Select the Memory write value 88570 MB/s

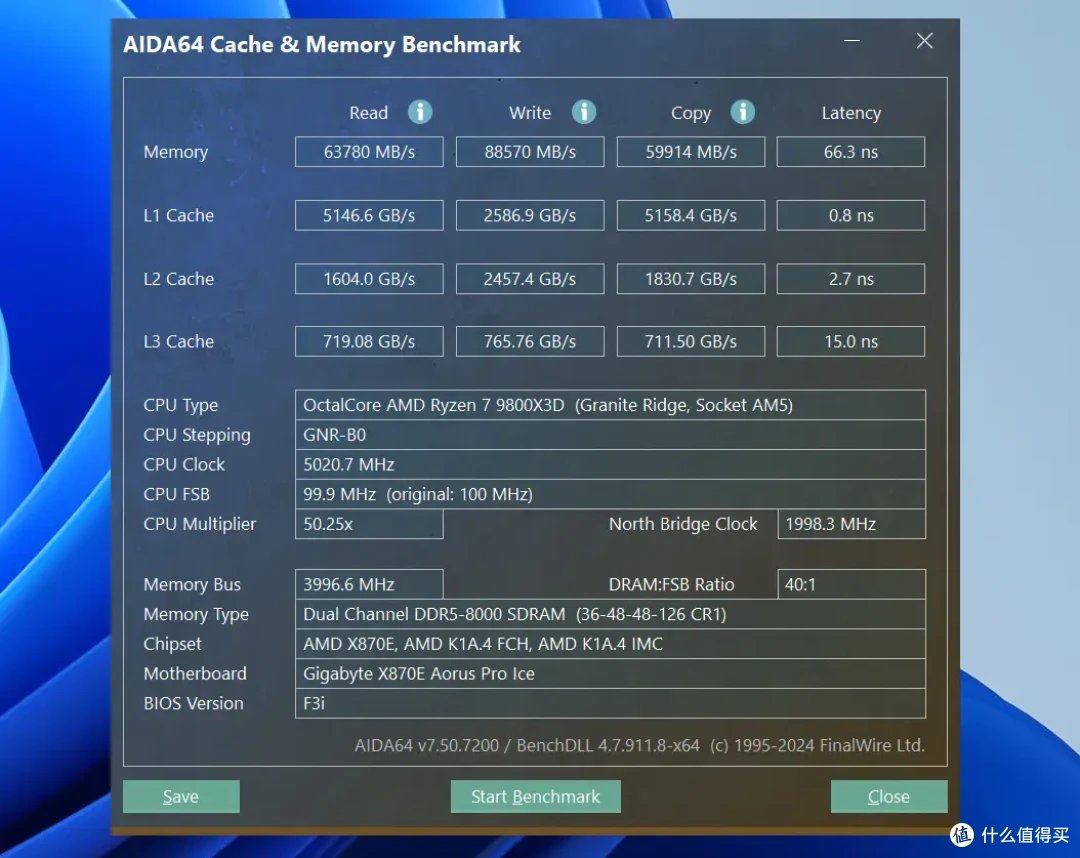(x=530, y=151)
